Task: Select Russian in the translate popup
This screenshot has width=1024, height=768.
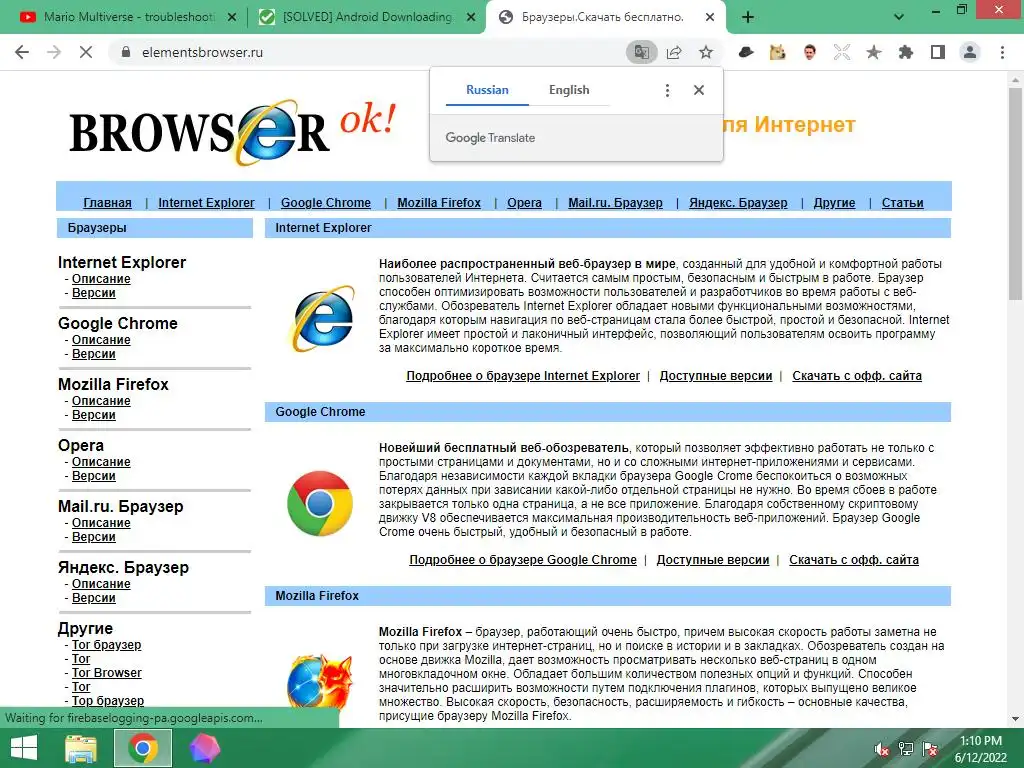Action: (487, 90)
